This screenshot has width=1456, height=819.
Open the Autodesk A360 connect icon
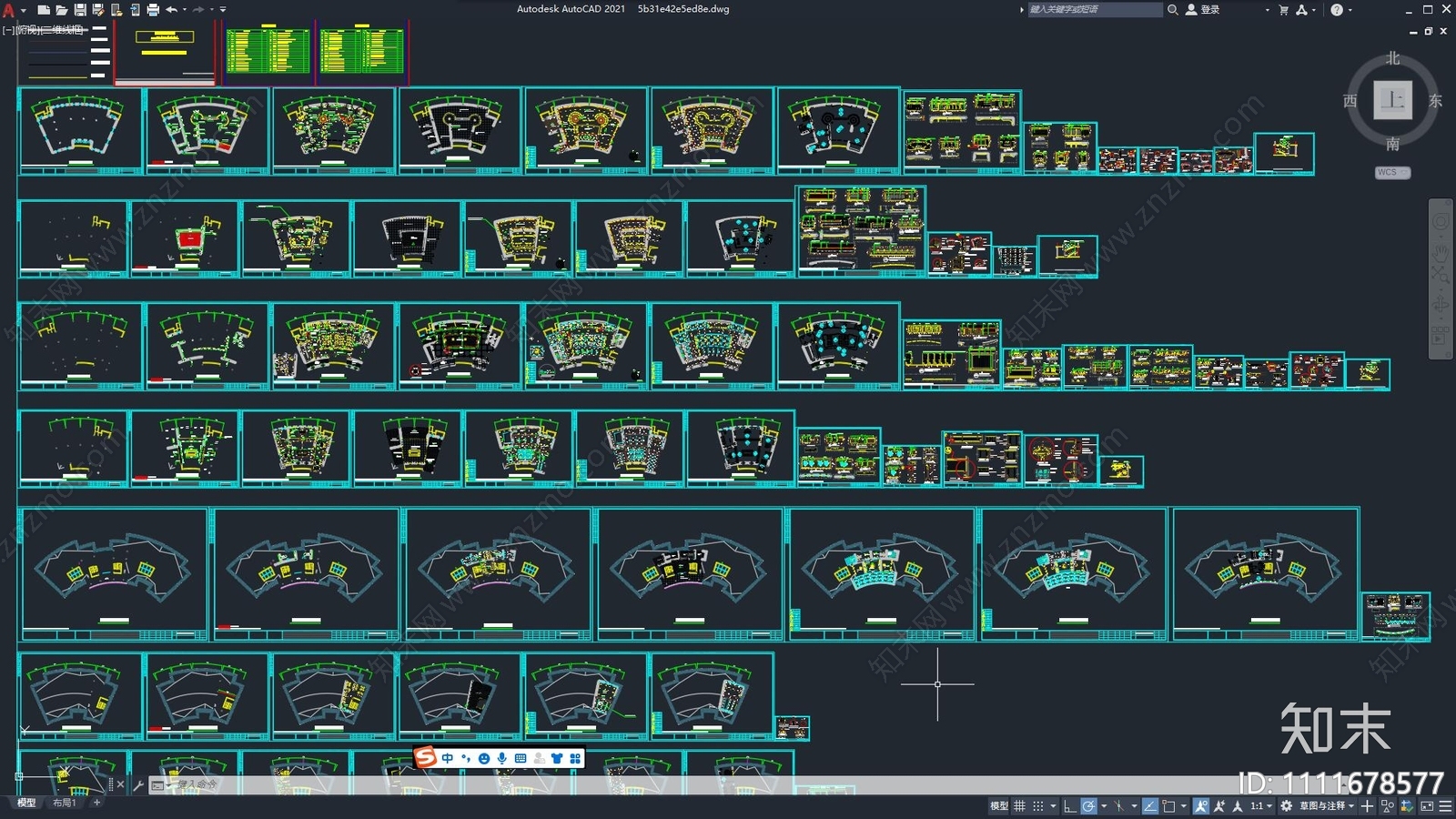[1301, 9]
